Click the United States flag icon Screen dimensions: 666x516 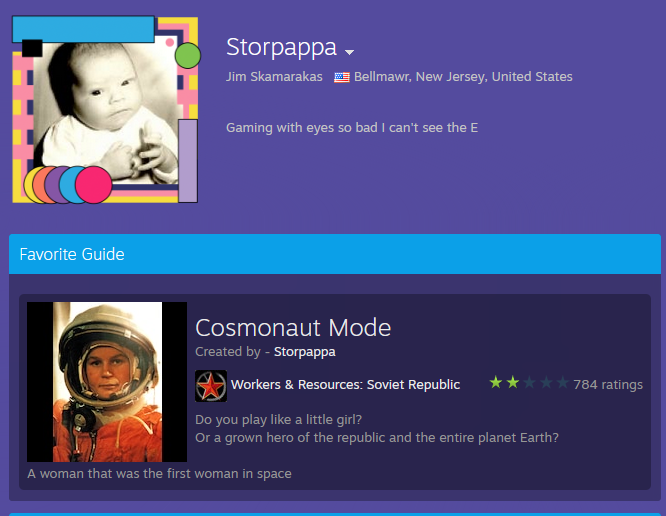341,77
